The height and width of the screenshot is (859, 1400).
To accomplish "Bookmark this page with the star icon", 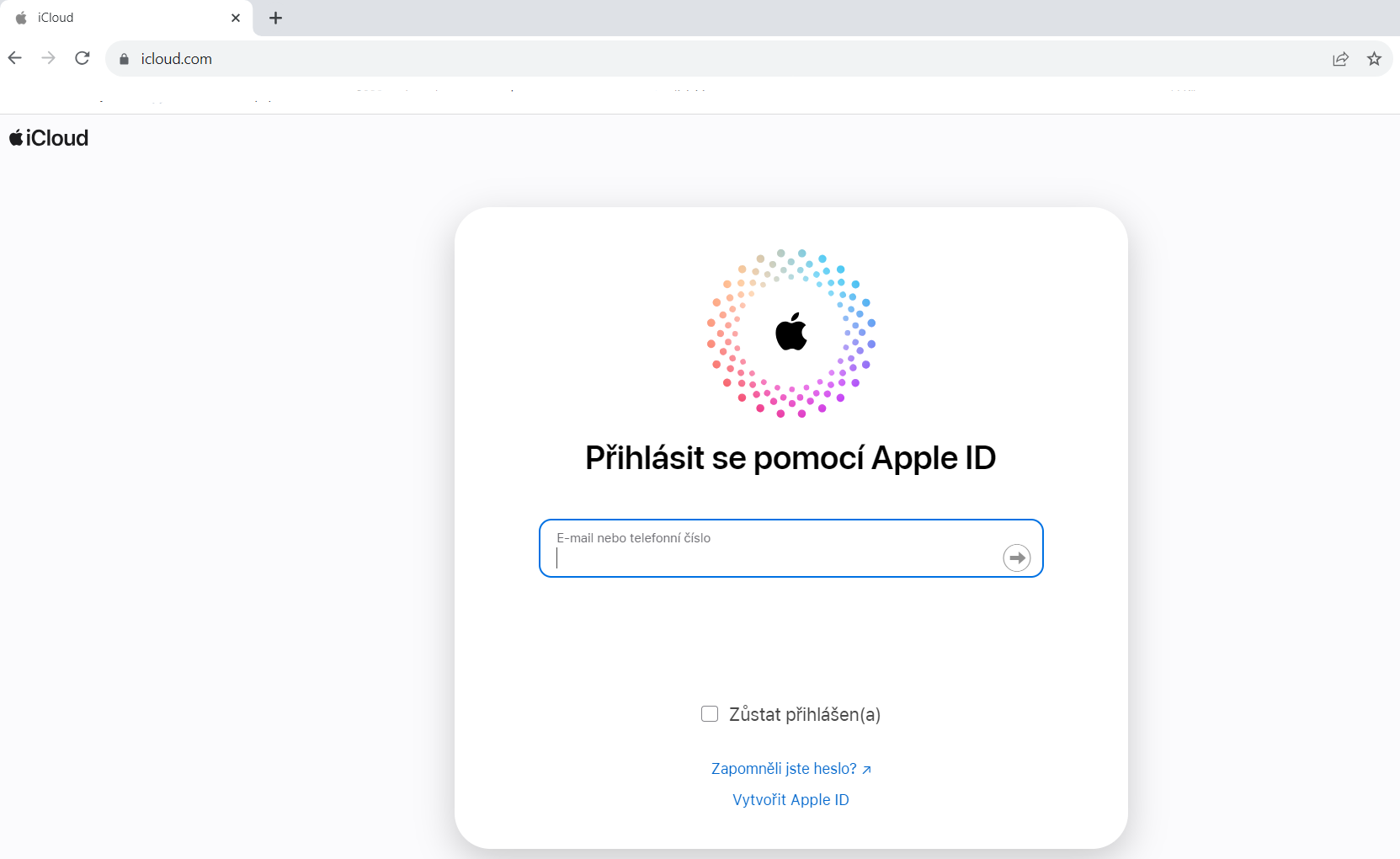I will coord(1374,59).
